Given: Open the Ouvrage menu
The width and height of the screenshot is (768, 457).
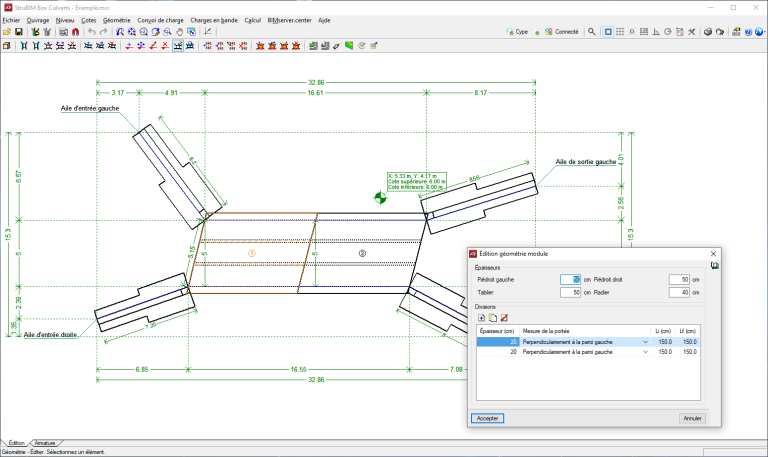Looking at the screenshot, I should coord(38,20).
